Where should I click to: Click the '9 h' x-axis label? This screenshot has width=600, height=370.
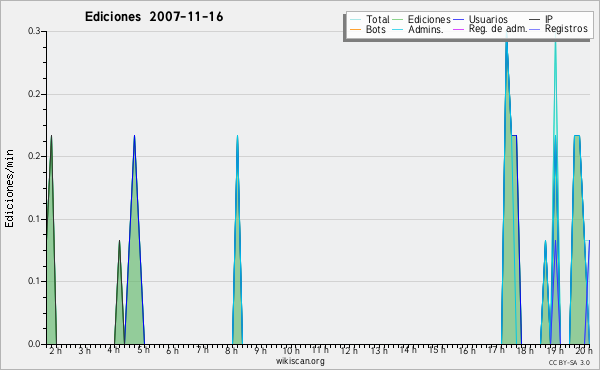[261, 350]
